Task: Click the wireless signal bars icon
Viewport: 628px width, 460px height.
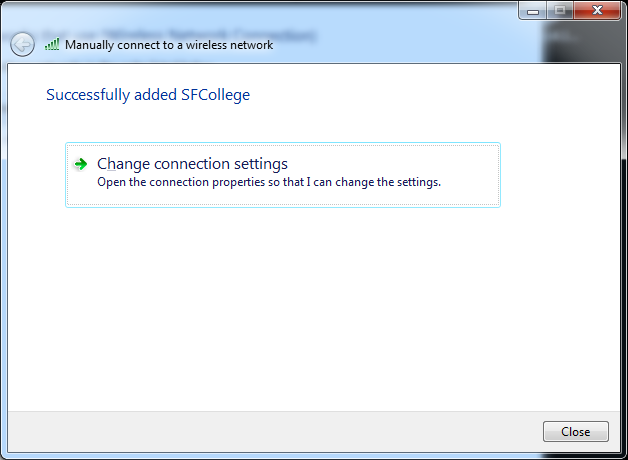Action: point(52,45)
